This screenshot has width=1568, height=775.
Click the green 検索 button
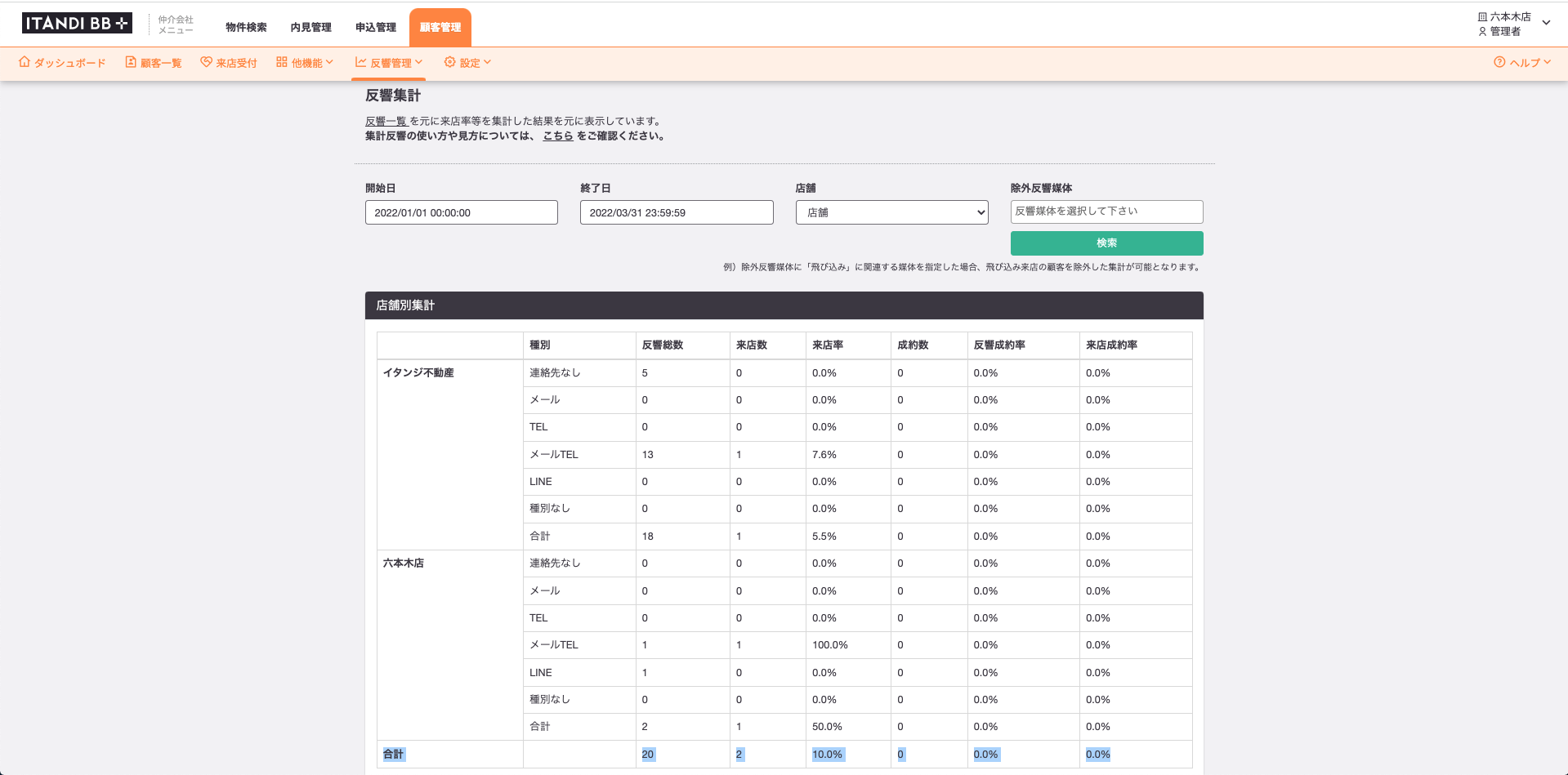pyautogui.click(x=1106, y=243)
